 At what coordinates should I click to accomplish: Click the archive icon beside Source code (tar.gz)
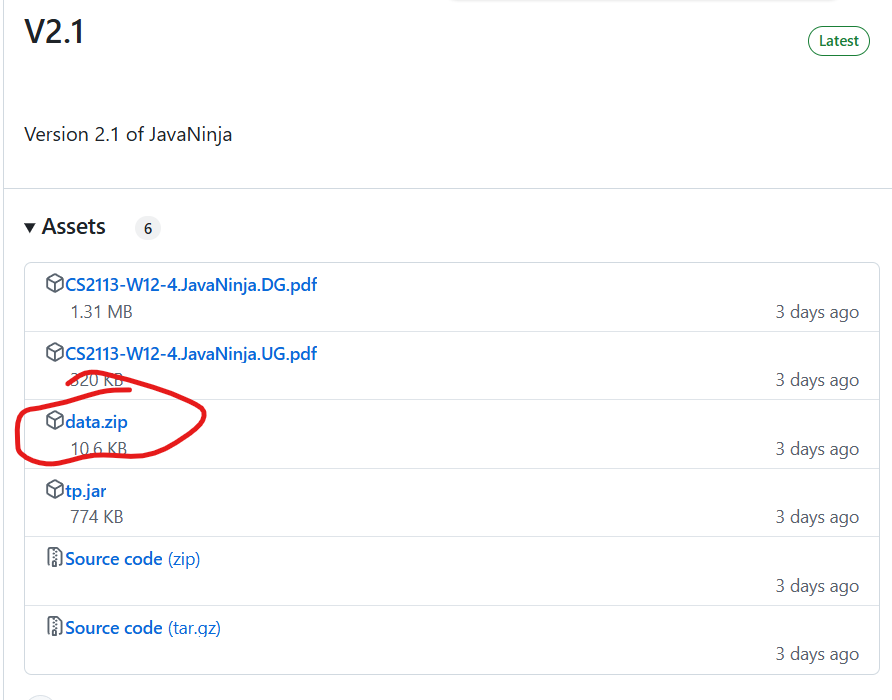click(55, 627)
